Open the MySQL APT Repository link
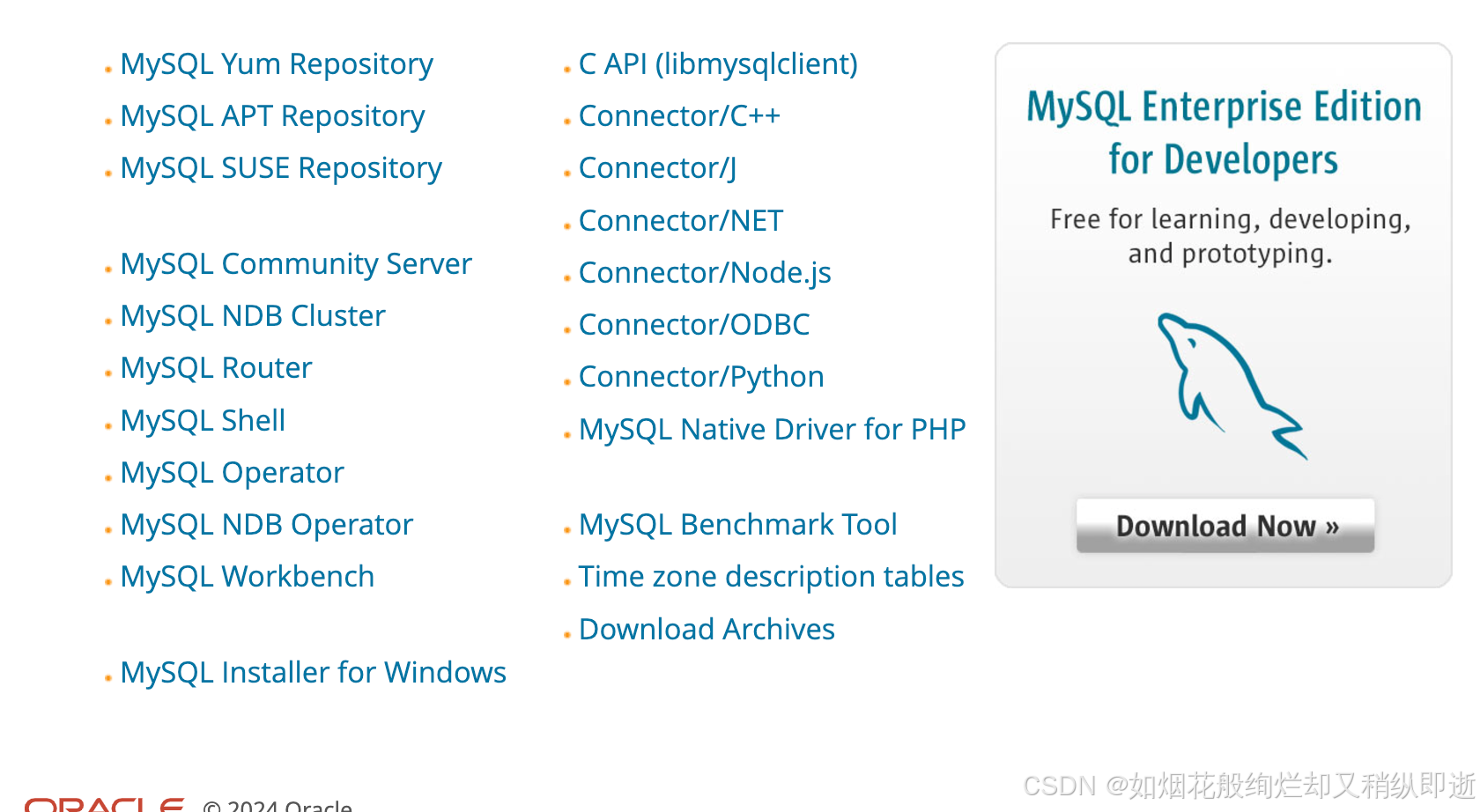This screenshot has height=812, width=1480. point(272,116)
